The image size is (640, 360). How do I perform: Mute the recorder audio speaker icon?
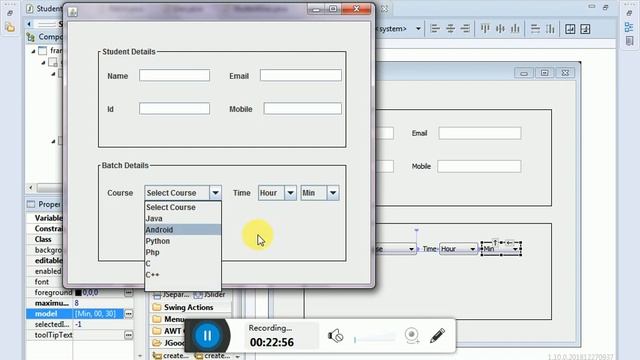pos(336,336)
